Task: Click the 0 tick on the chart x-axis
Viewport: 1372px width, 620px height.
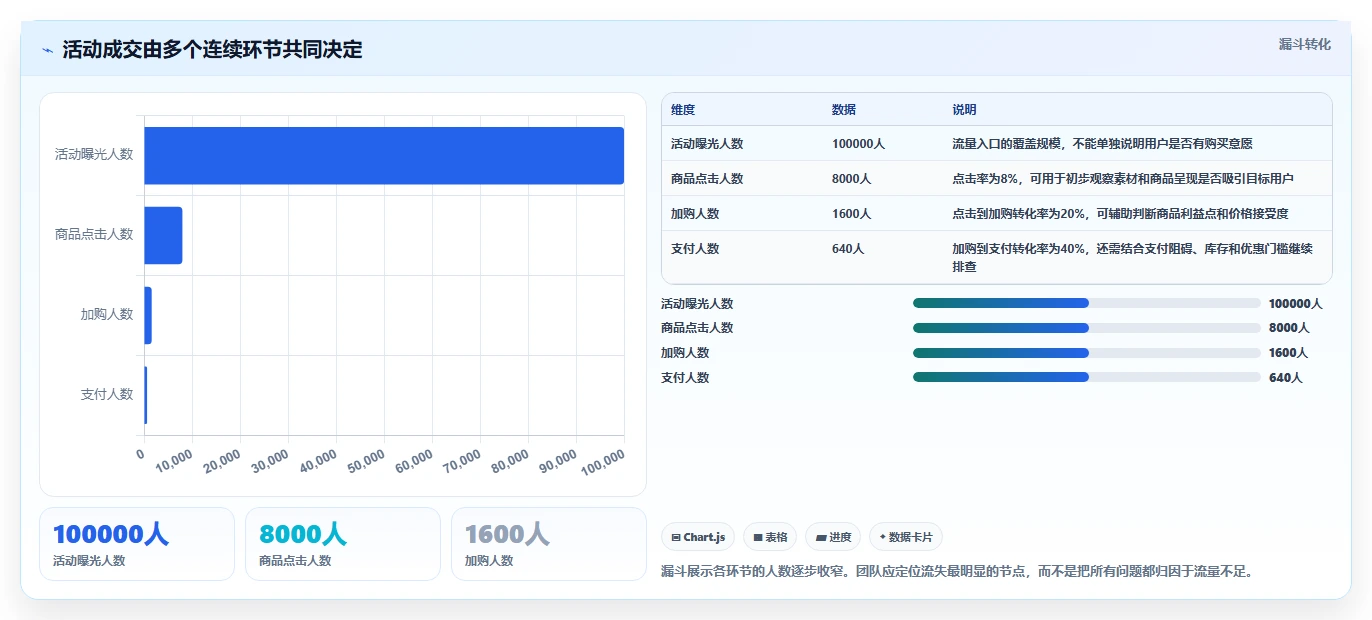Action: (141, 454)
